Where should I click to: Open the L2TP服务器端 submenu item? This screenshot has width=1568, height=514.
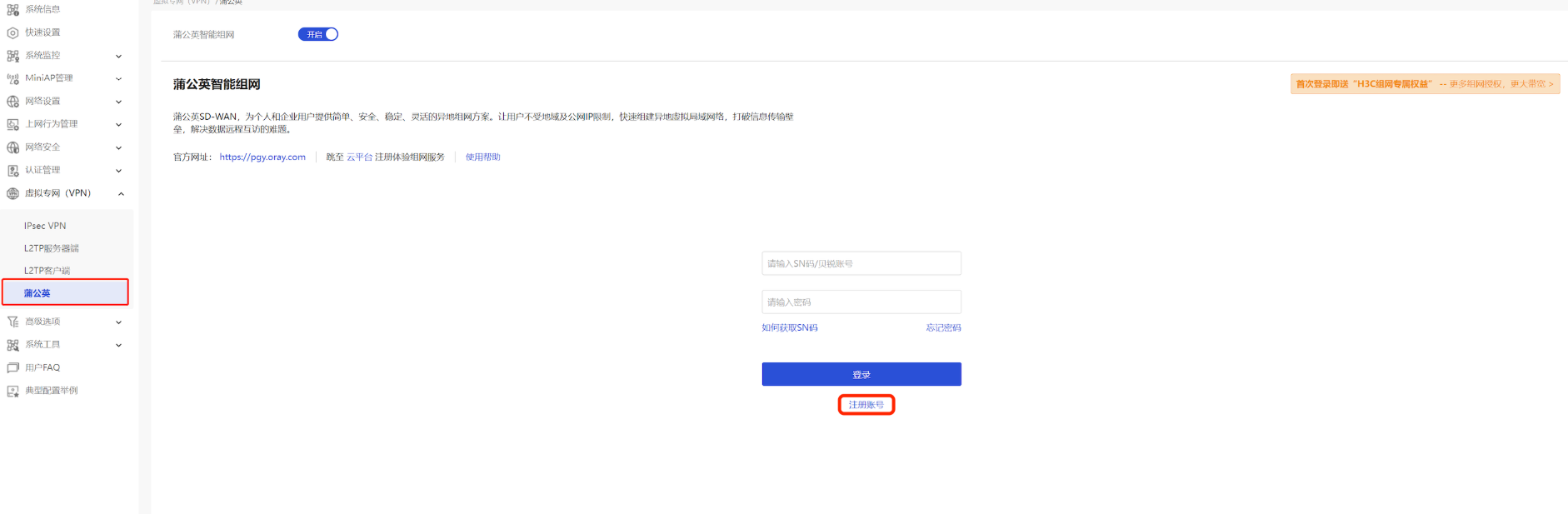click(52, 248)
